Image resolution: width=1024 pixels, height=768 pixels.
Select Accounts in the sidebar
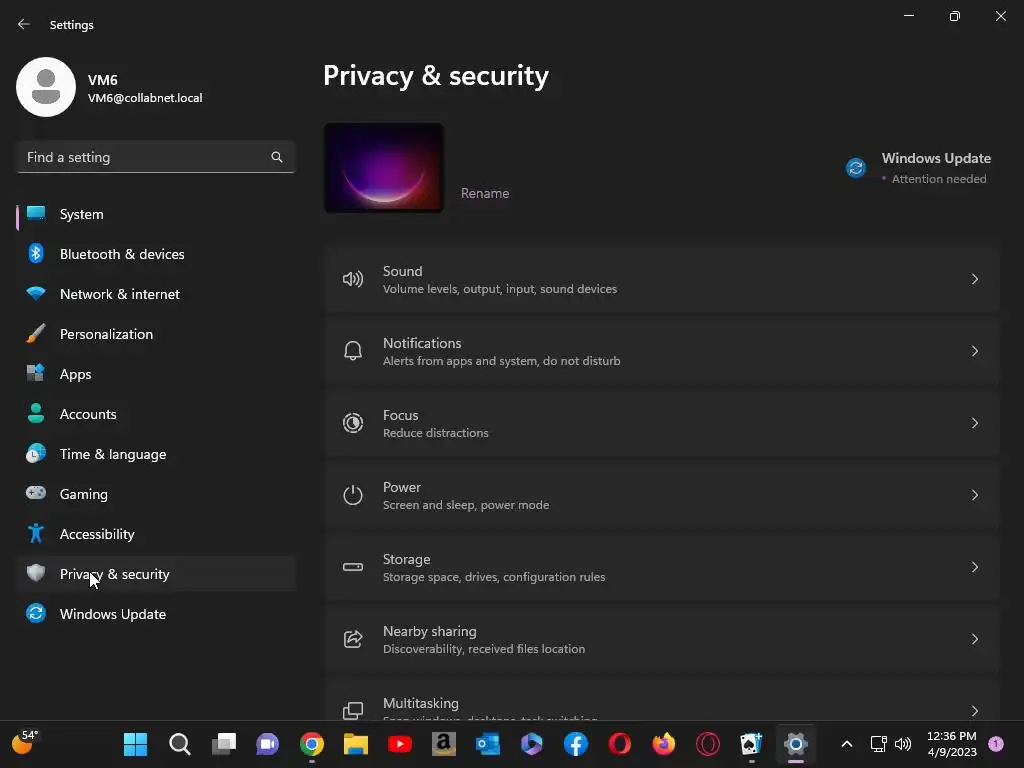tap(156, 414)
